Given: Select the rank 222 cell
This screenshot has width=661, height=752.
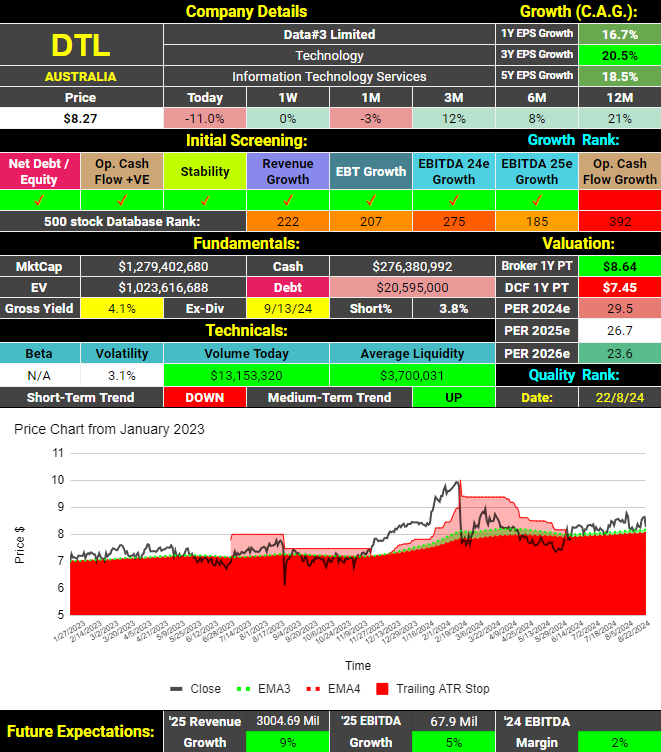Looking at the screenshot, I should click(288, 222).
